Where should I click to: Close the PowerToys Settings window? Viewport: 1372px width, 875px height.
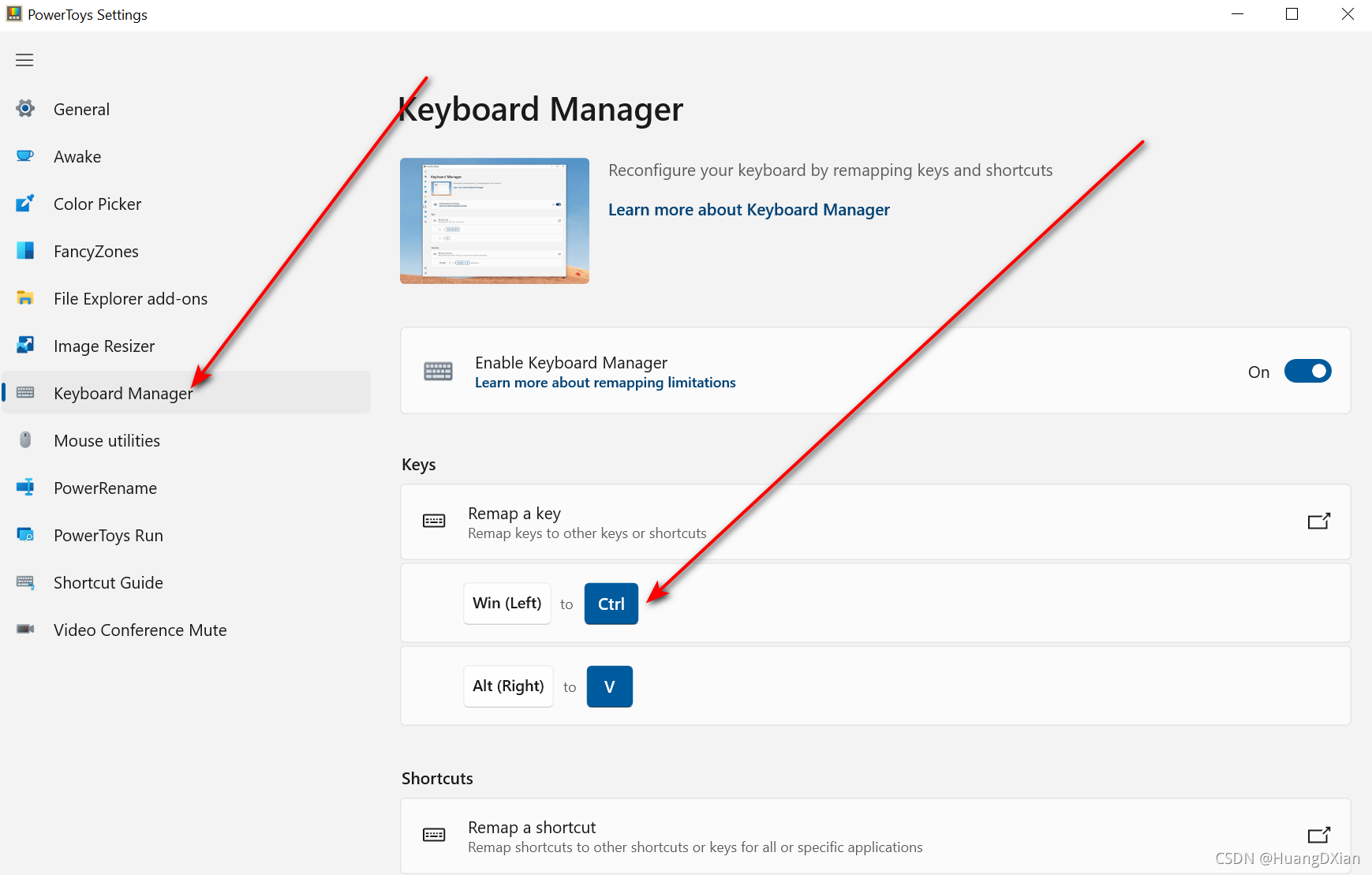[1347, 14]
